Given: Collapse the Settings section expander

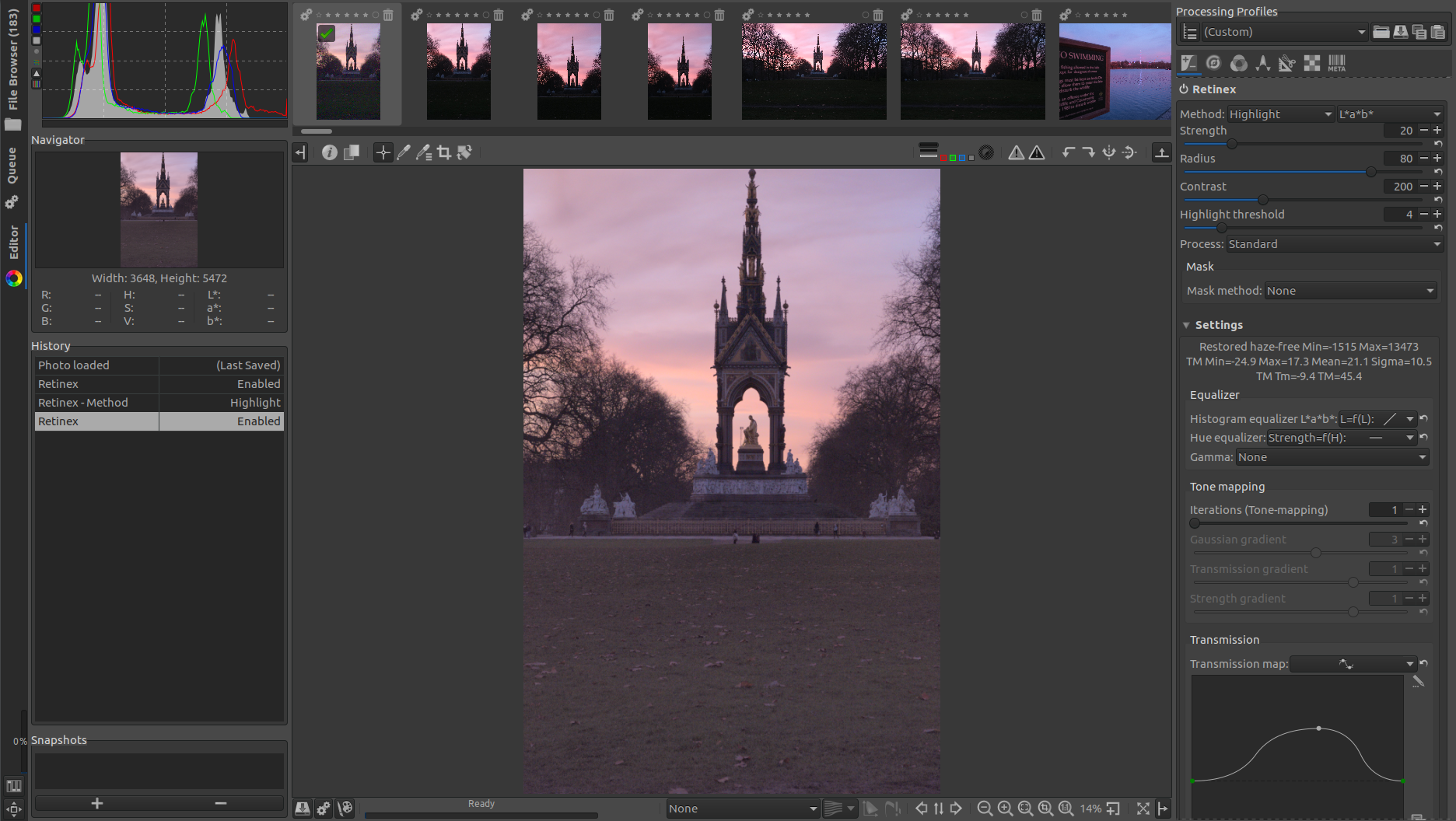Looking at the screenshot, I should [x=1186, y=325].
